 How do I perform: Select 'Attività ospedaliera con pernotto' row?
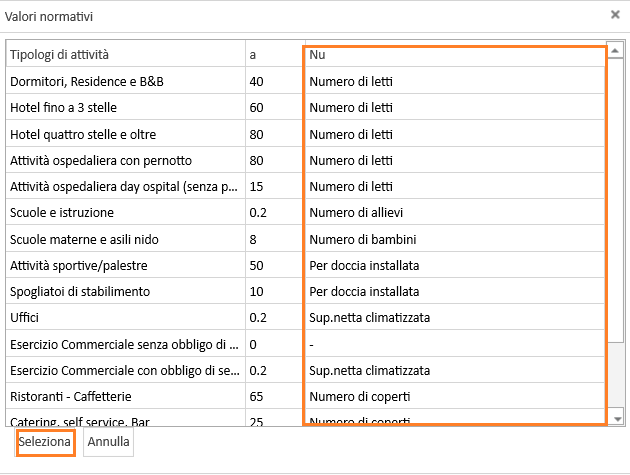tap(305, 160)
